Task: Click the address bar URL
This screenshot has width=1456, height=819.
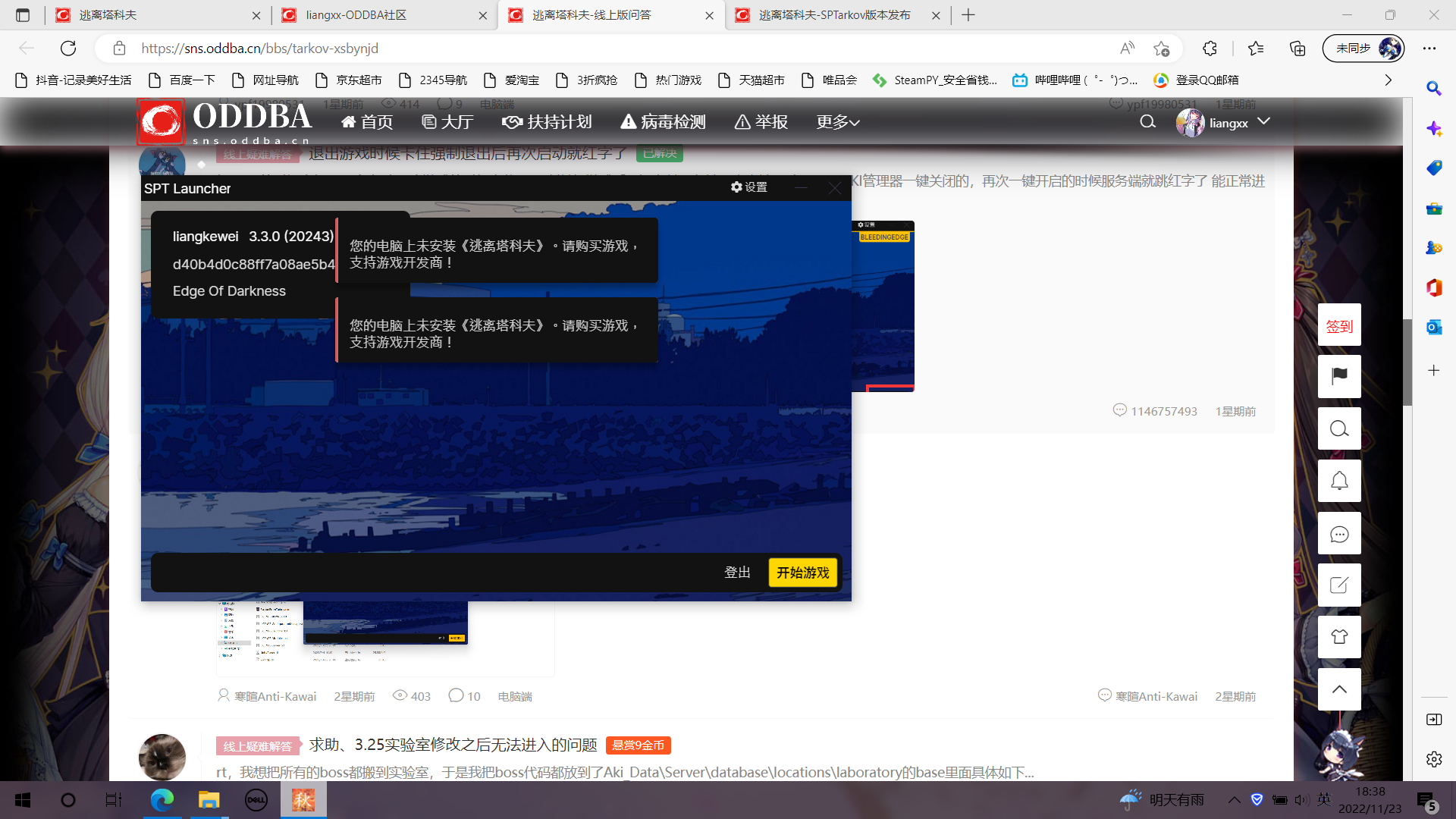Action: (x=259, y=49)
